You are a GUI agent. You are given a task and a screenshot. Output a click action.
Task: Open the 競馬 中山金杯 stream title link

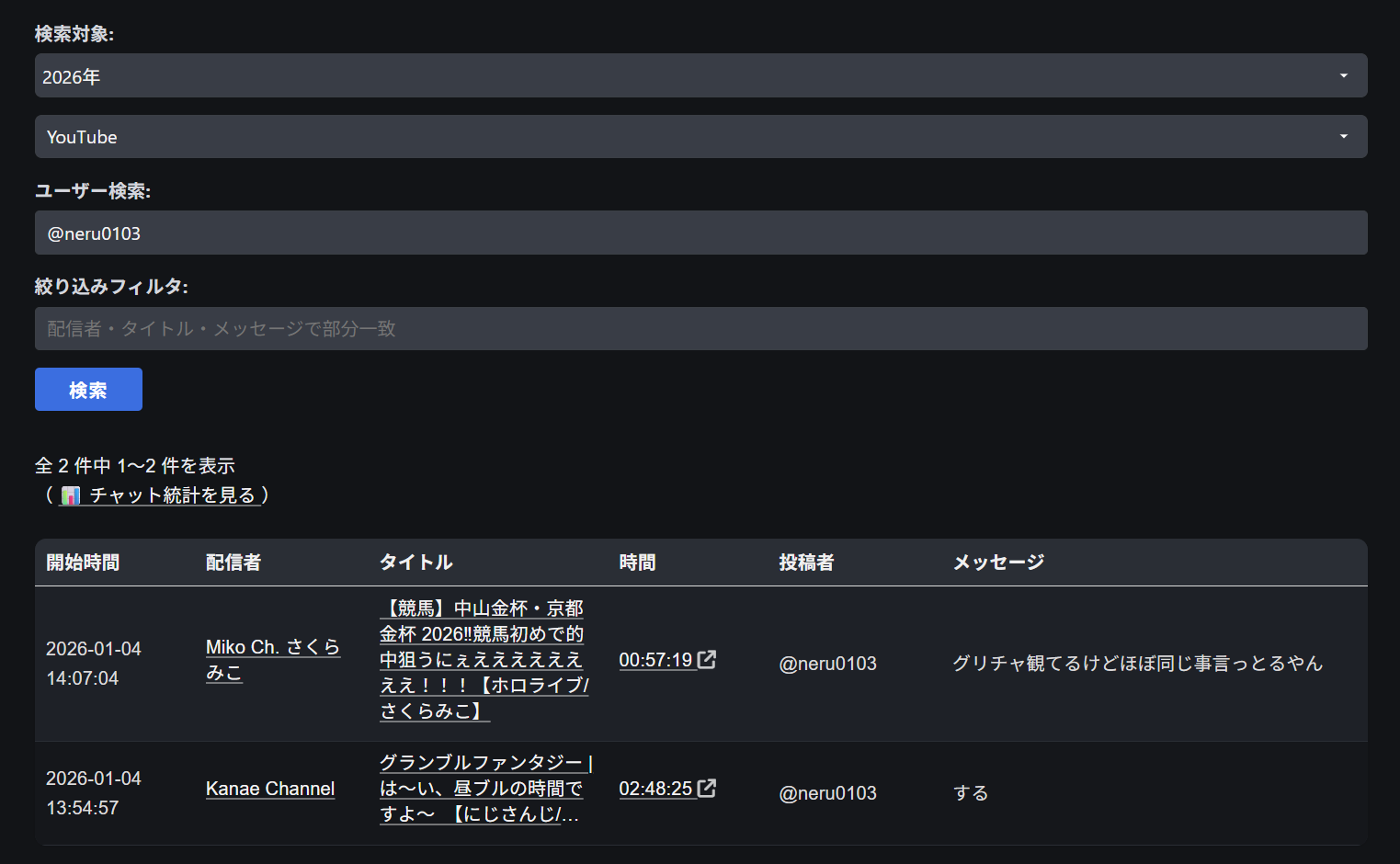pyautogui.click(x=483, y=659)
